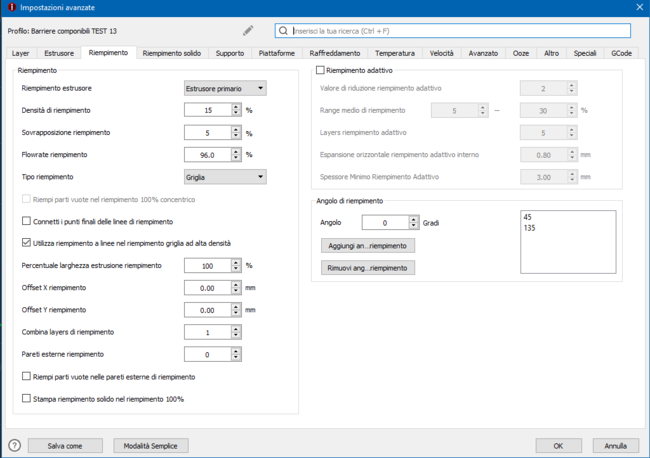Viewport: 650px width, 458px height.
Task: Click the pencil icon to edit profile name
Action: 248,31
